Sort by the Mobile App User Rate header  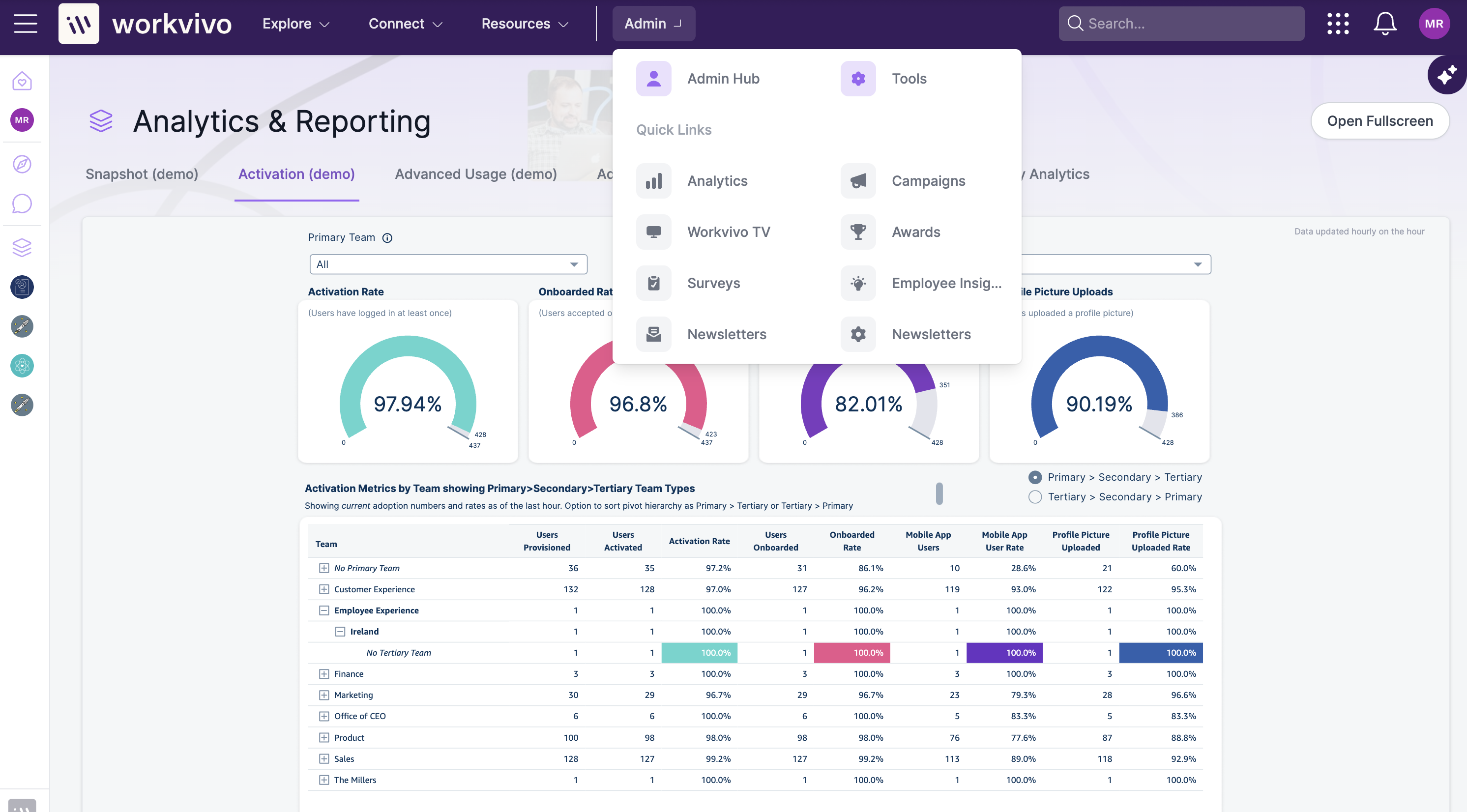1004,541
